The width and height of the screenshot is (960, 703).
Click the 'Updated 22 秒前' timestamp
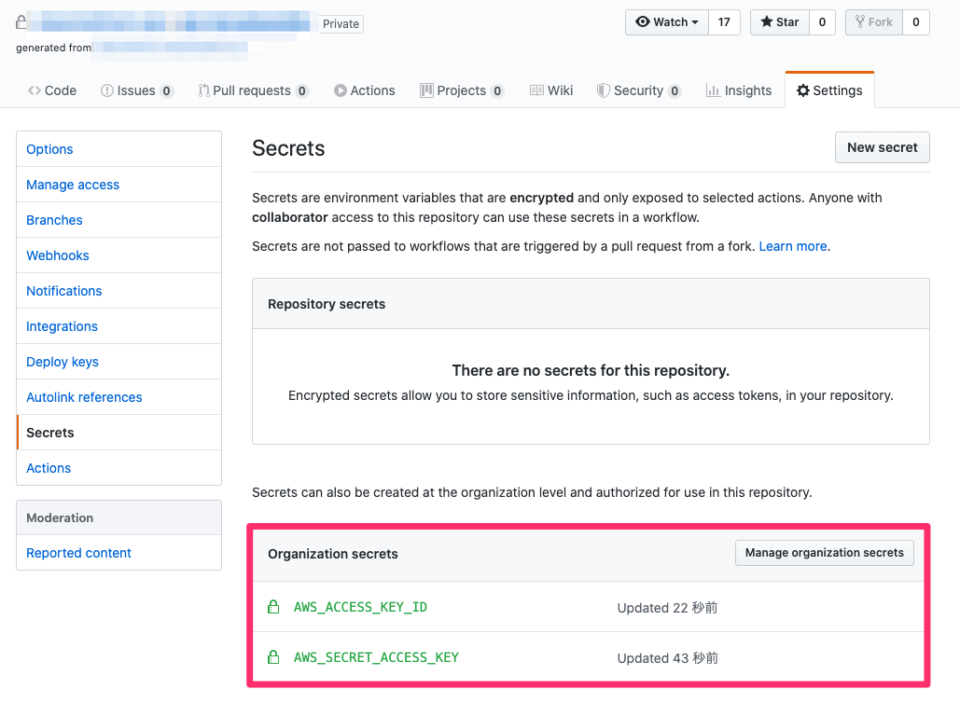point(667,607)
